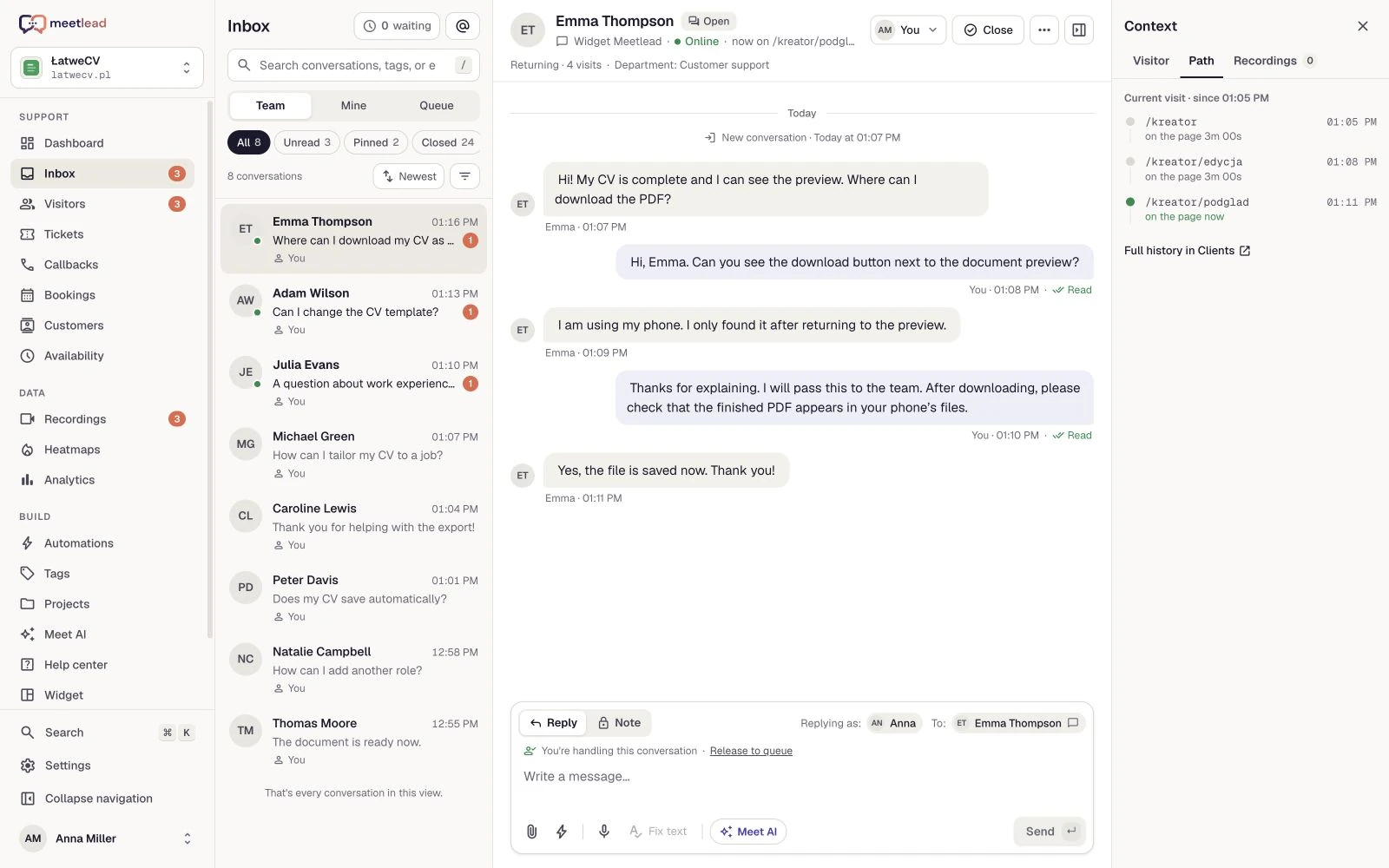The height and width of the screenshot is (868, 1389).
Task: Open more options (three dots) menu
Action: point(1044,30)
